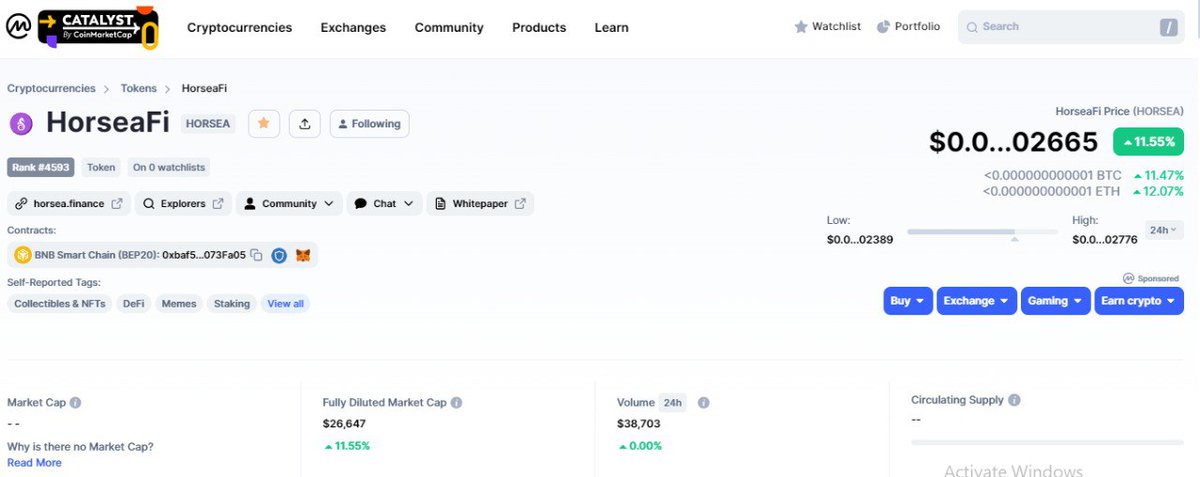This screenshot has width=1200, height=477.
Task: Click the Watchlist star icon in header
Action: pos(801,27)
